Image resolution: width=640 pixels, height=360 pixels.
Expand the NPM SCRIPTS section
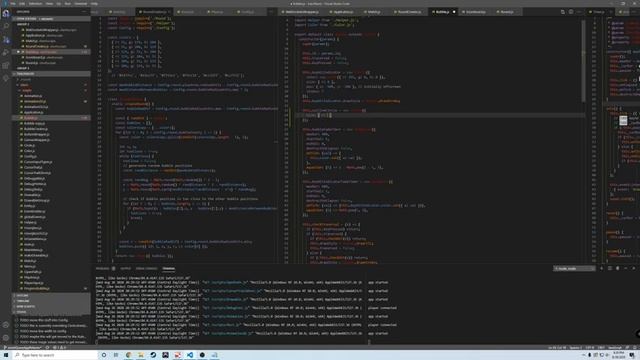click(51, 307)
